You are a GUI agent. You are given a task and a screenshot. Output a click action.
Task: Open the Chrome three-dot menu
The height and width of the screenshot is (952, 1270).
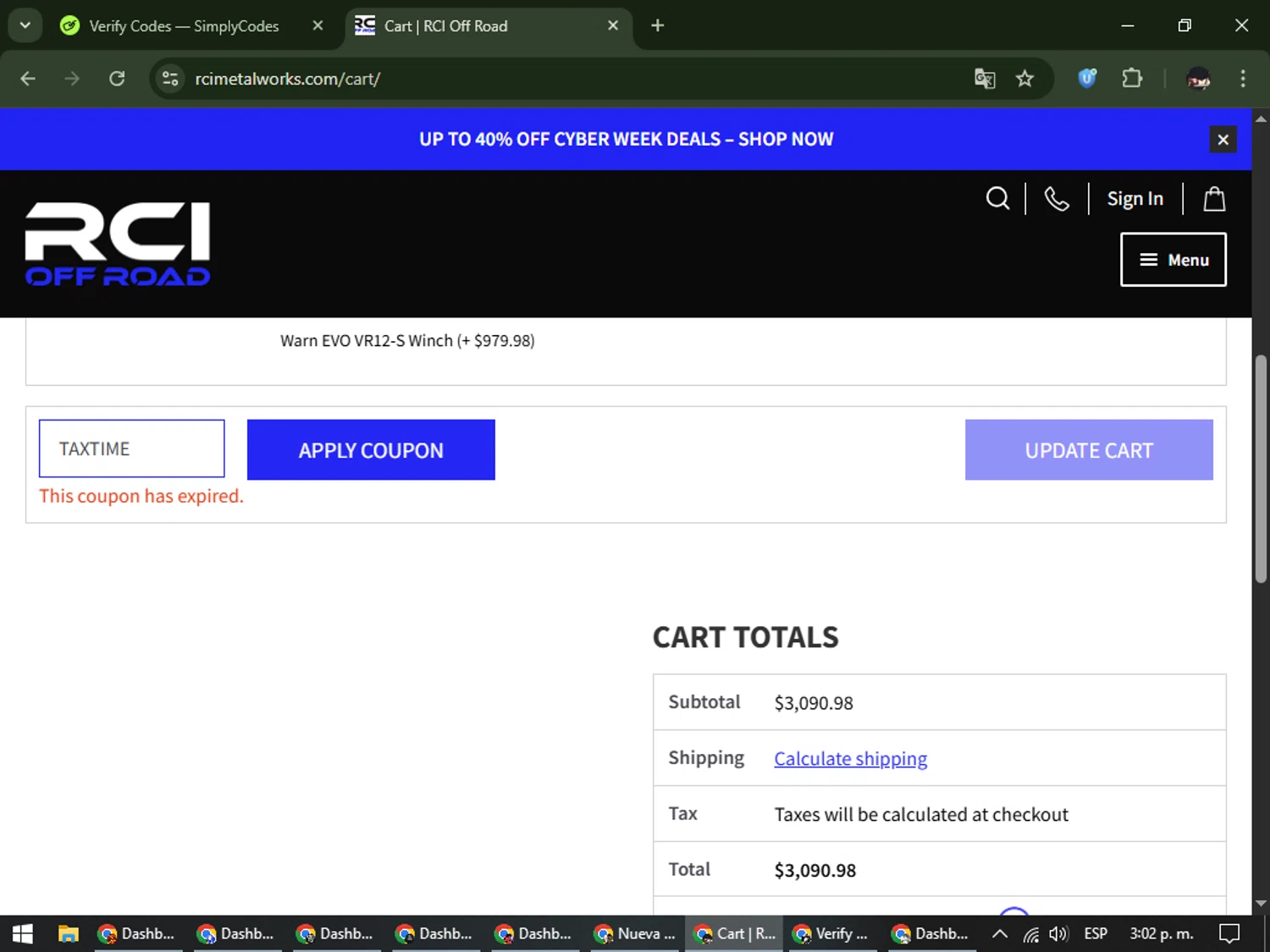point(1242,79)
